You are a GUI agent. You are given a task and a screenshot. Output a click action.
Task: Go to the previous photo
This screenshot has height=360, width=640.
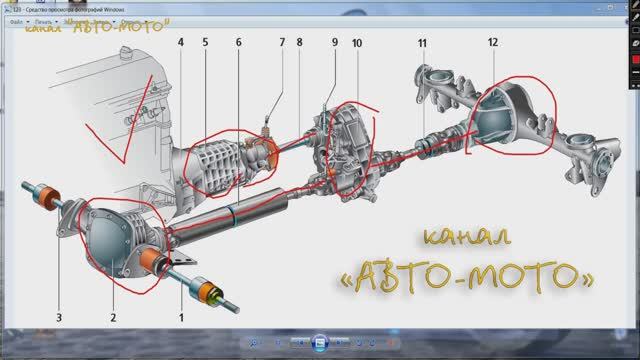click(301, 343)
